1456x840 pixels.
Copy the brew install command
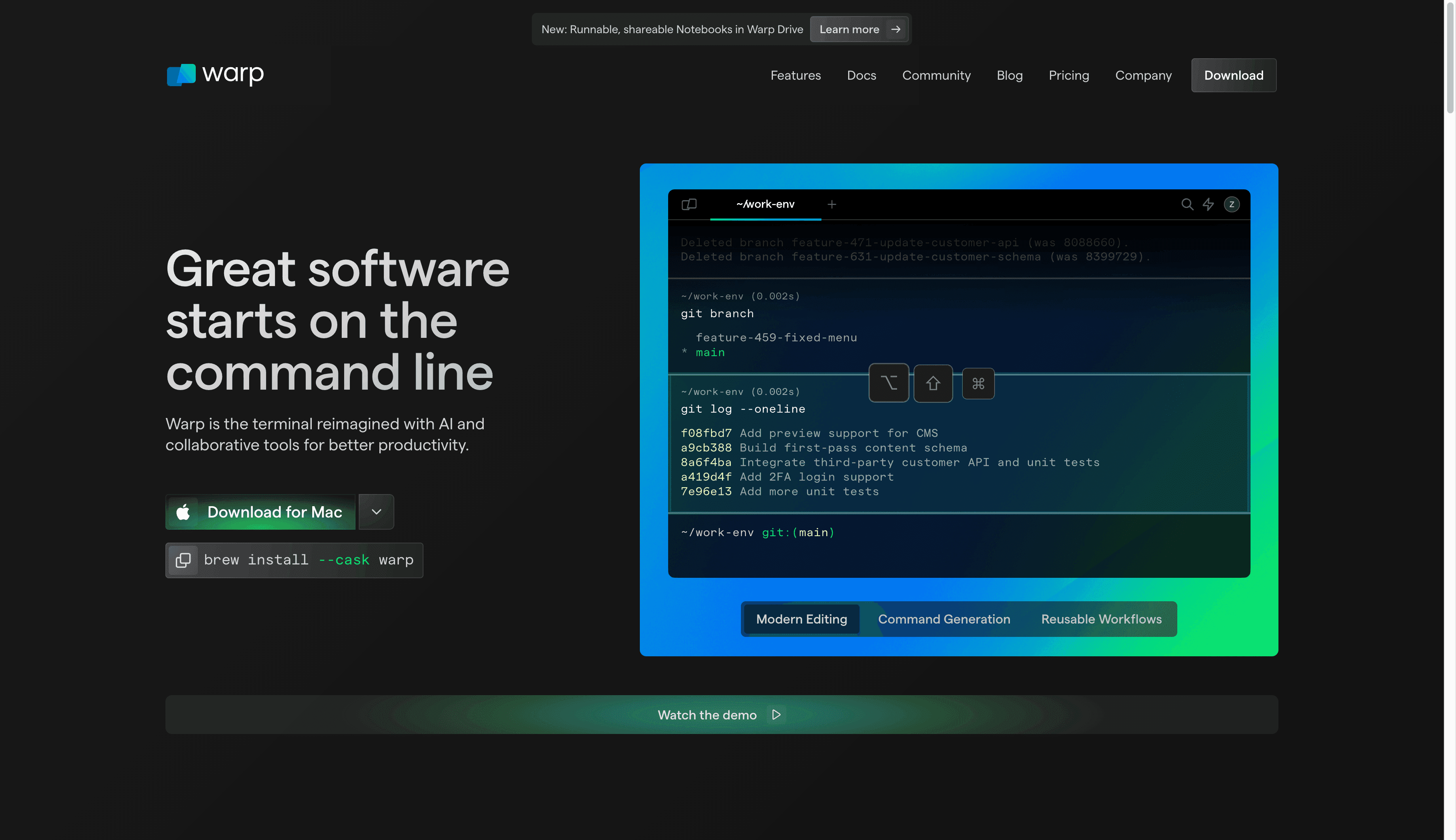pyautogui.click(x=183, y=560)
